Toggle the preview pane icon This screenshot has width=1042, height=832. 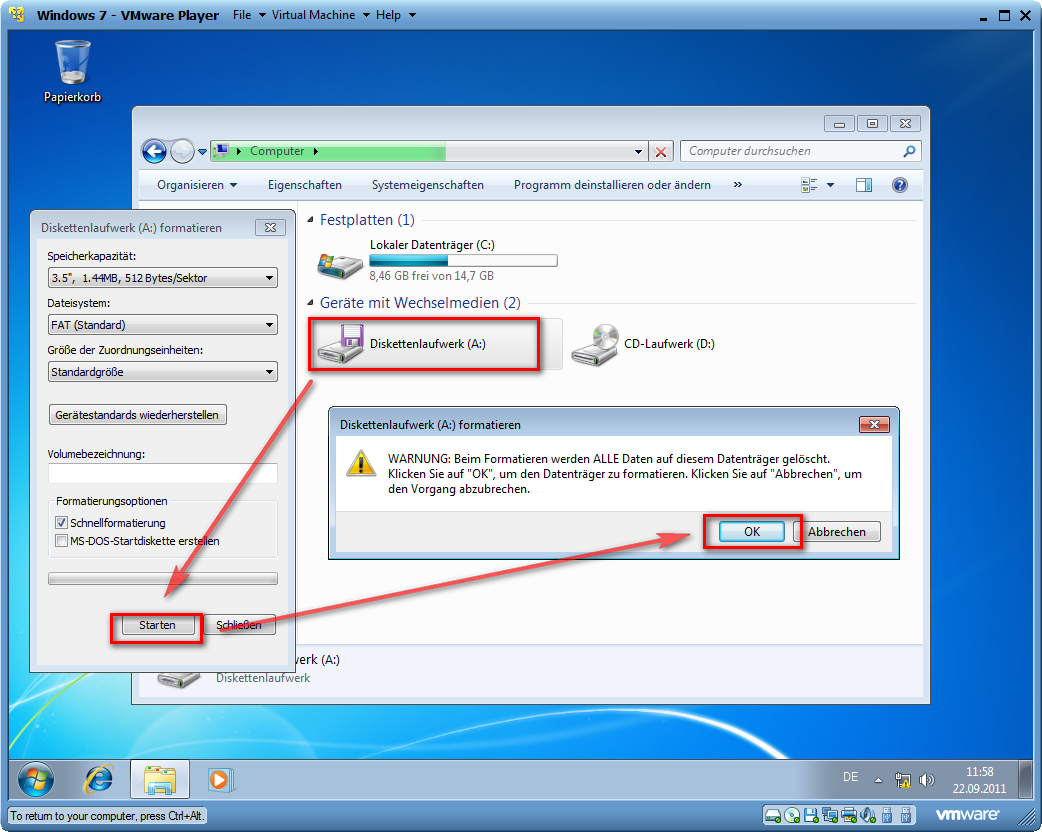(864, 185)
